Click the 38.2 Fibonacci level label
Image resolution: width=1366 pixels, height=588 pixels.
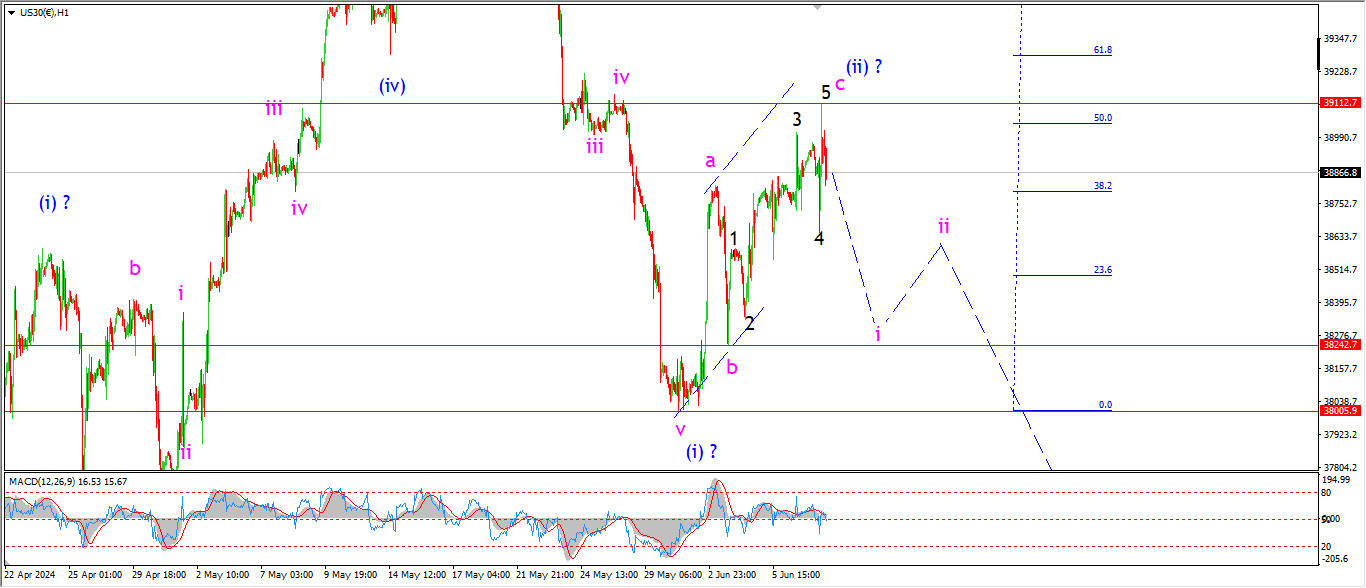[1103, 186]
